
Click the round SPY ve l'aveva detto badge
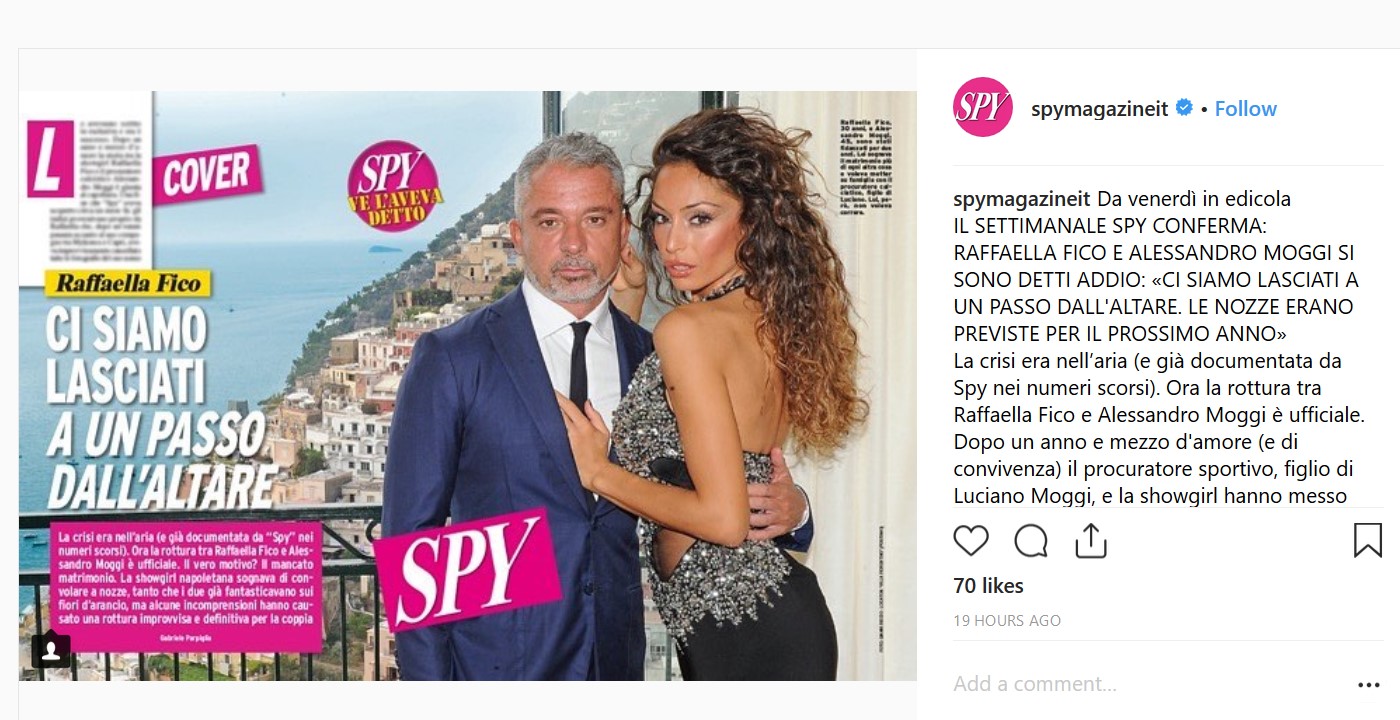click(x=396, y=185)
